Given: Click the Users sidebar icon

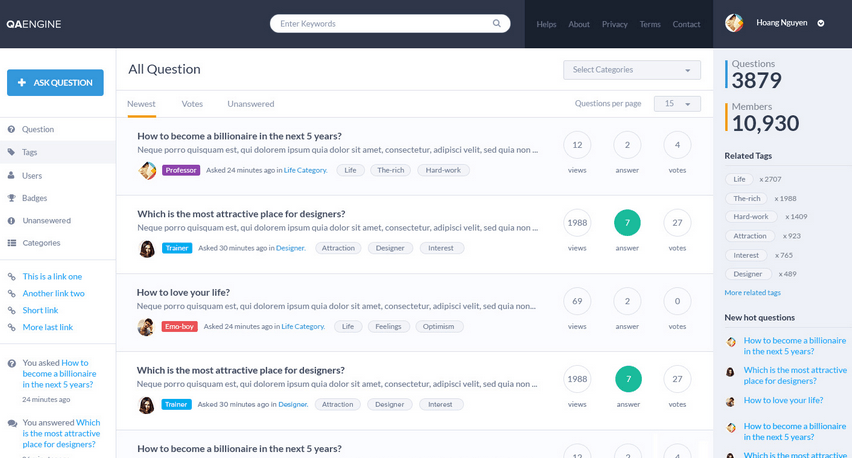Looking at the screenshot, I should [11, 175].
